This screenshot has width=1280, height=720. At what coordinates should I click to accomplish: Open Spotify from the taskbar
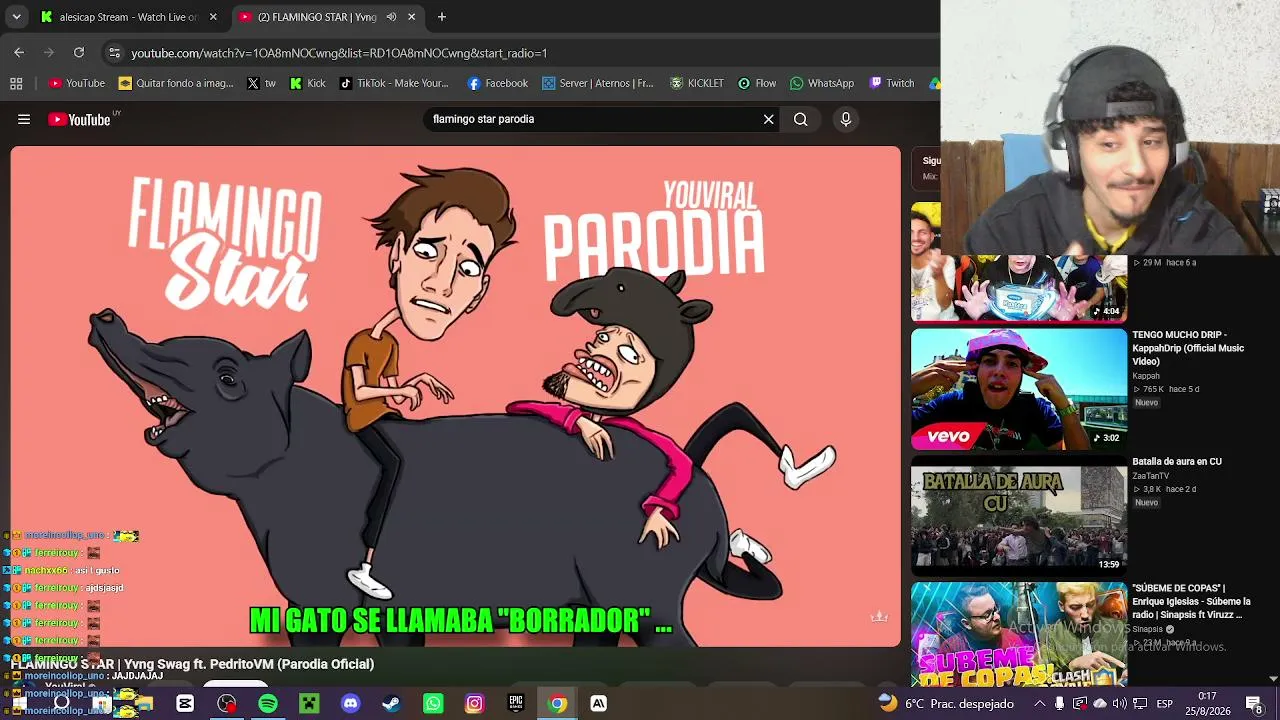pyautogui.click(x=268, y=704)
